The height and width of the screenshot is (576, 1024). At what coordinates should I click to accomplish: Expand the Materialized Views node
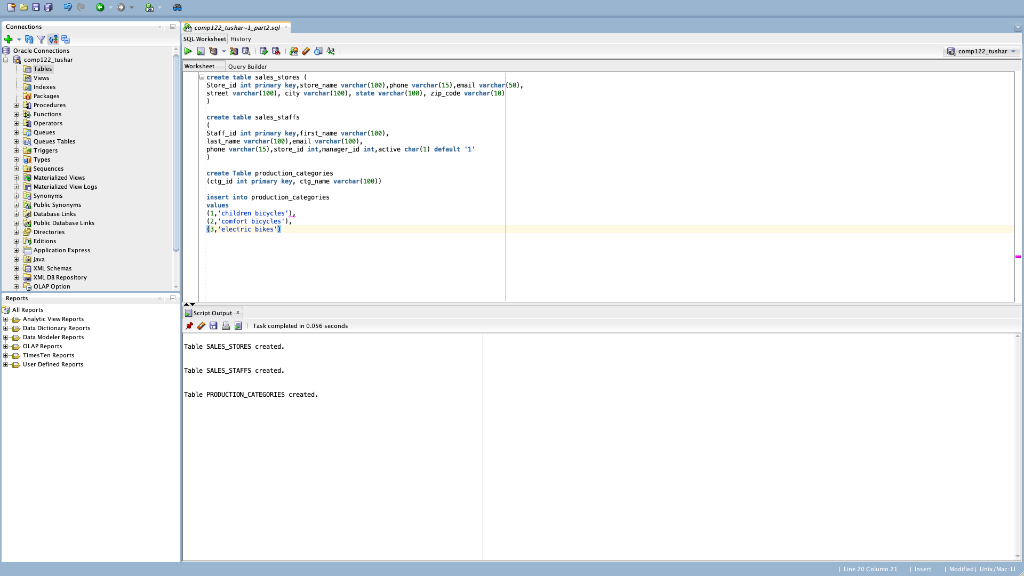17,178
